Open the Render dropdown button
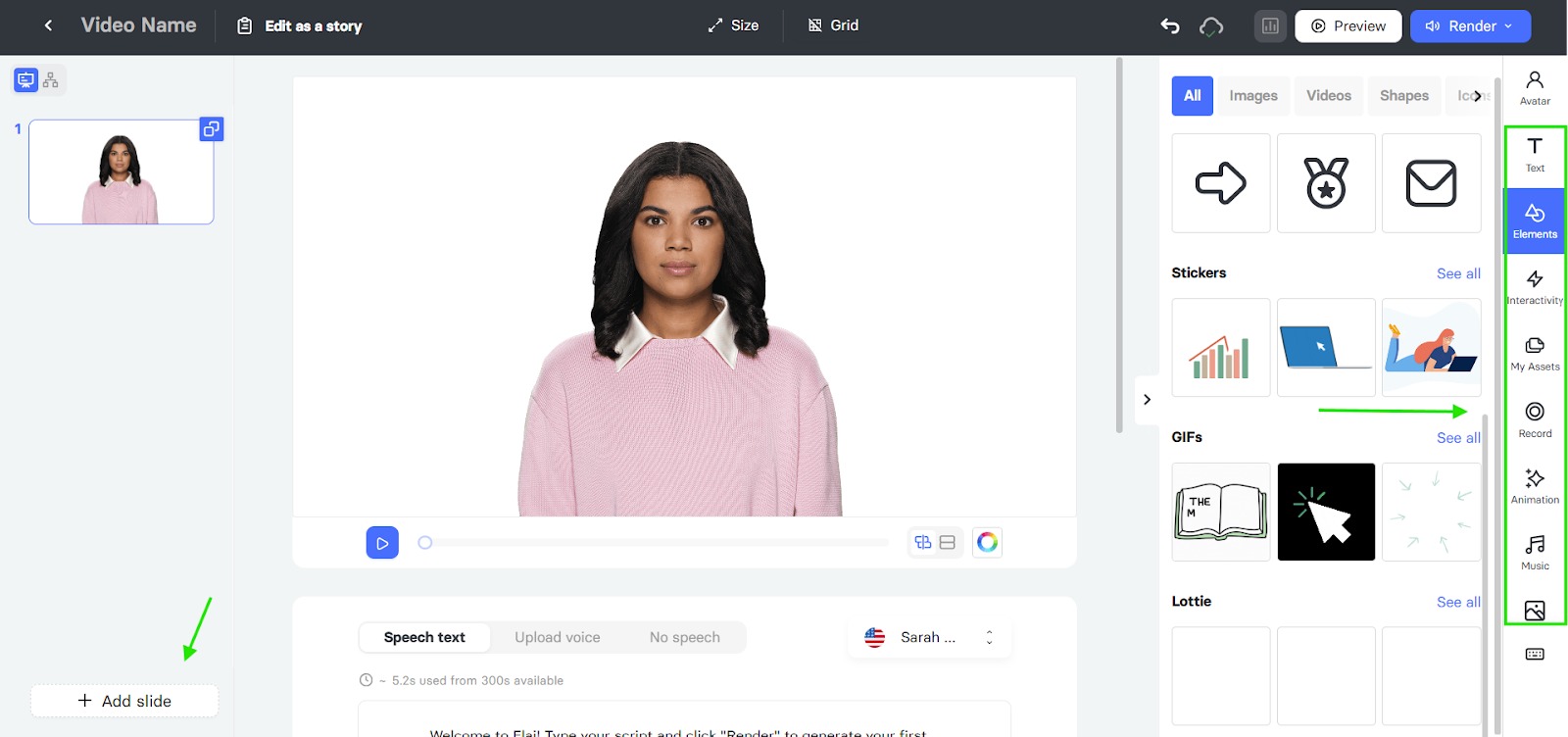Image resolution: width=1568 pixels, height=737 pixels. 1470,26
